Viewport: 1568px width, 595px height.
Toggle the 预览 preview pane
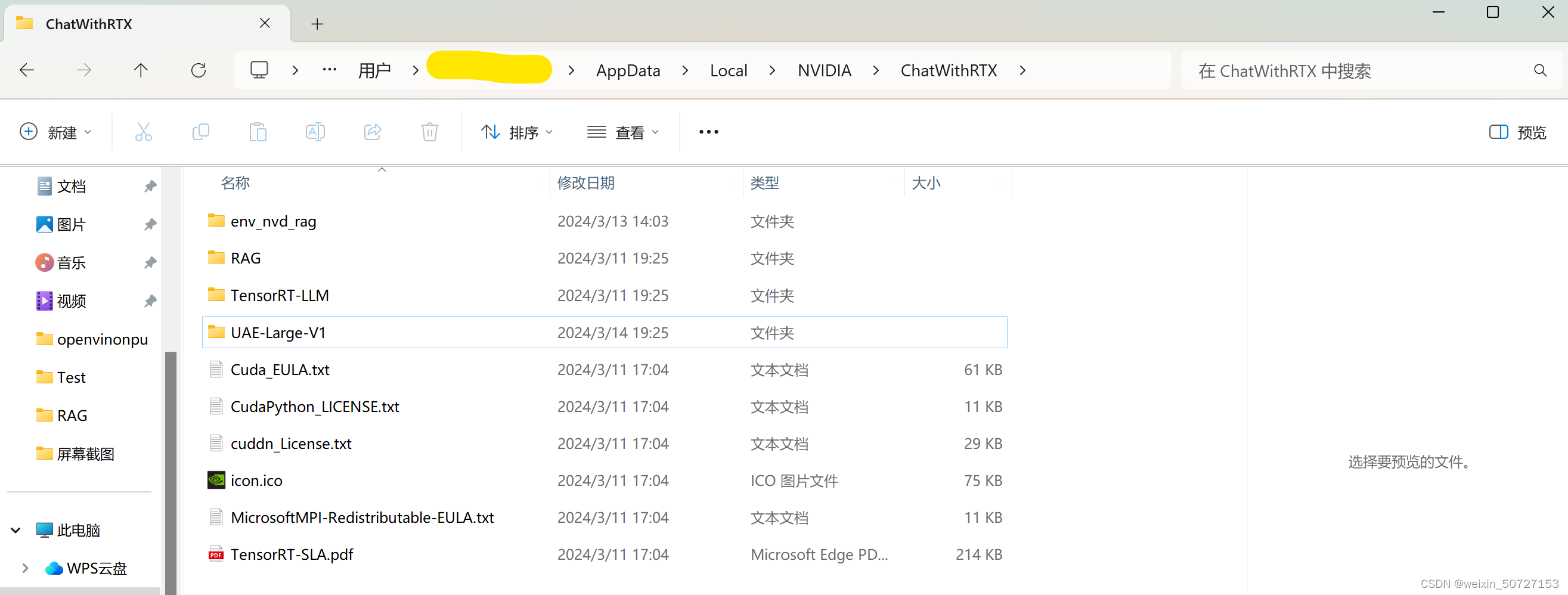(x=1517, y=132)
